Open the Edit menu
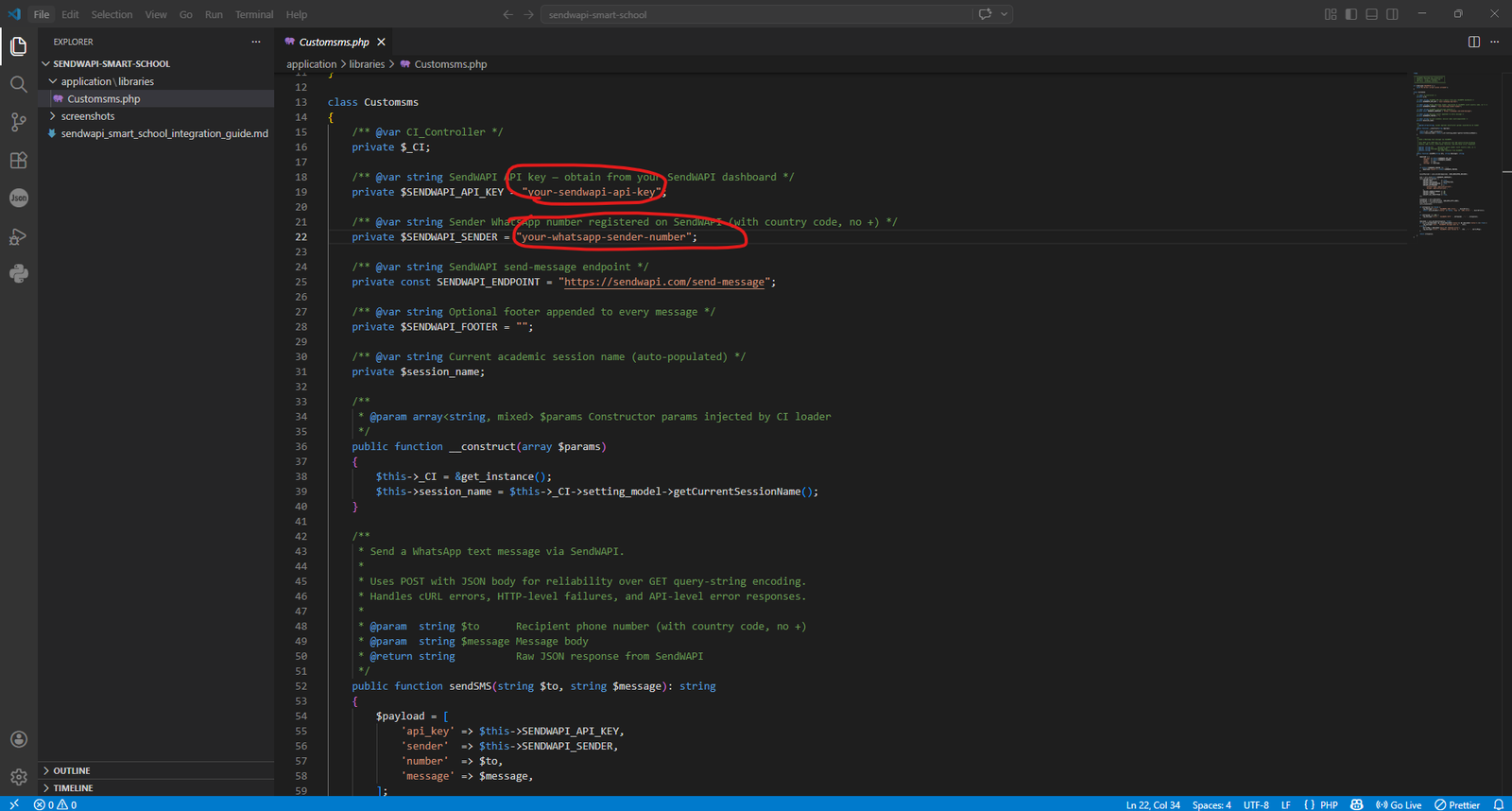Image resolution: width=1512 pixels, height=811 pixels. click(x=70, y=14)
